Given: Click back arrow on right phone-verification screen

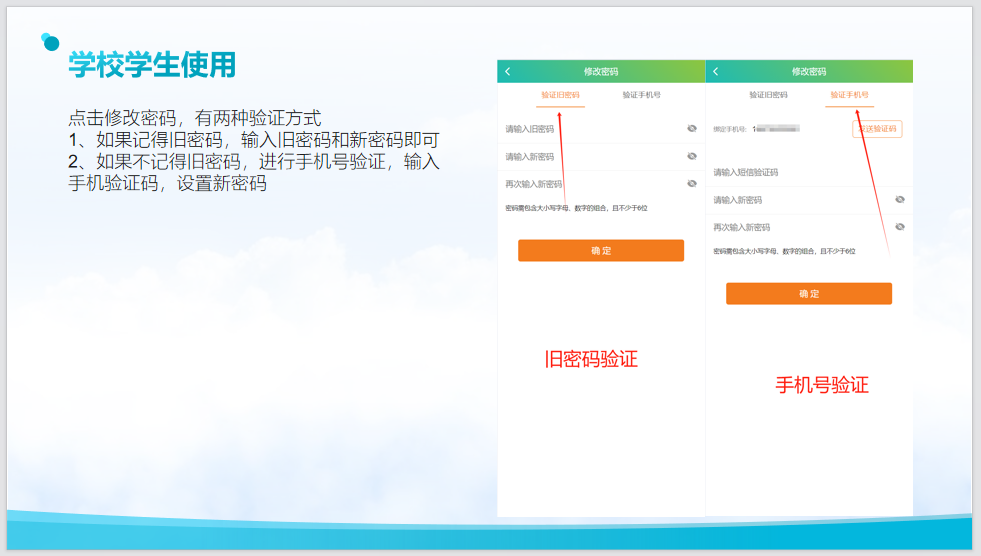Looking at the screenshot, I should pos(716,72).
